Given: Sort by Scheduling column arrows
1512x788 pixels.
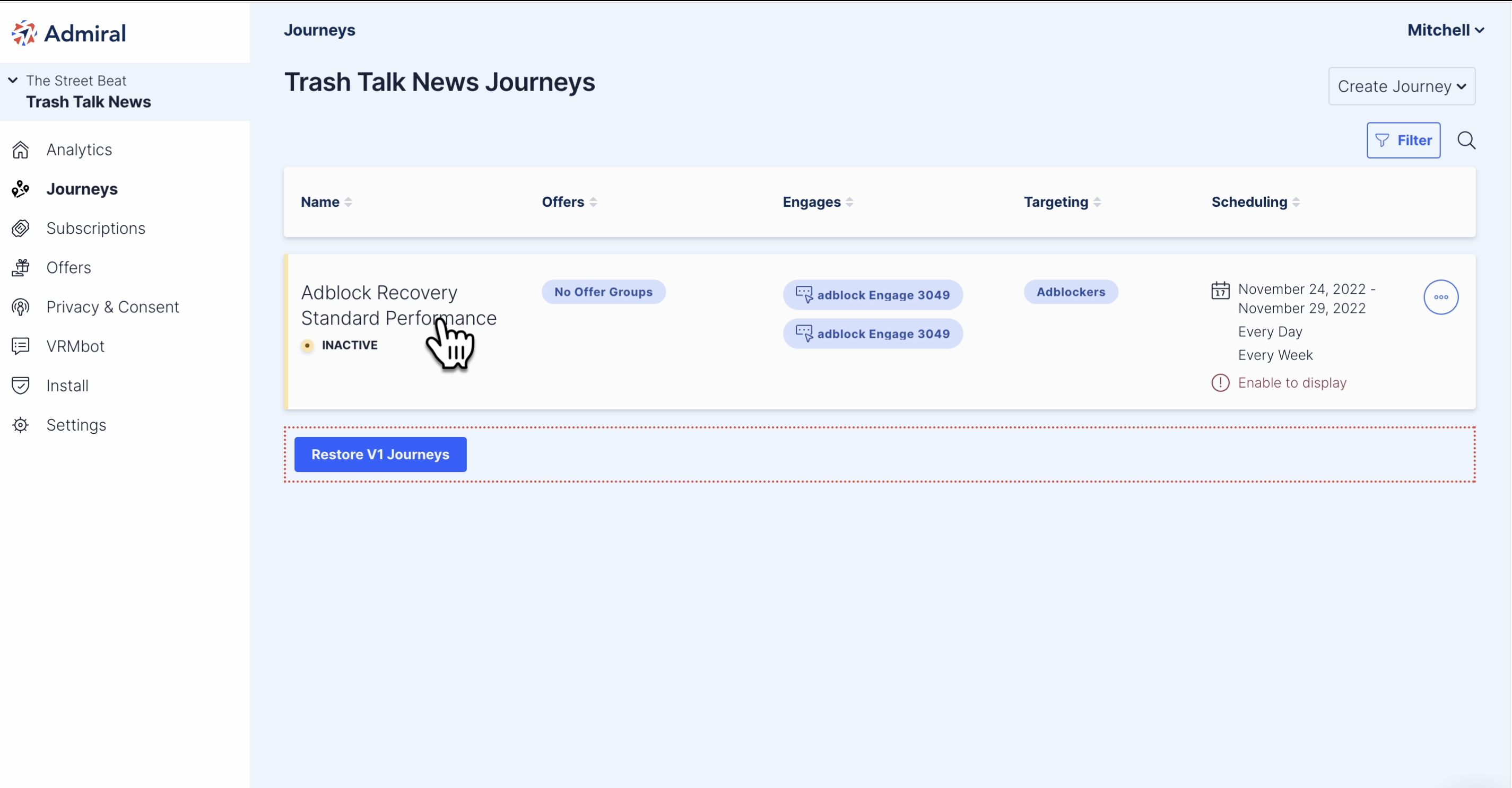Looking at the screenshot, I should 1296,202.
